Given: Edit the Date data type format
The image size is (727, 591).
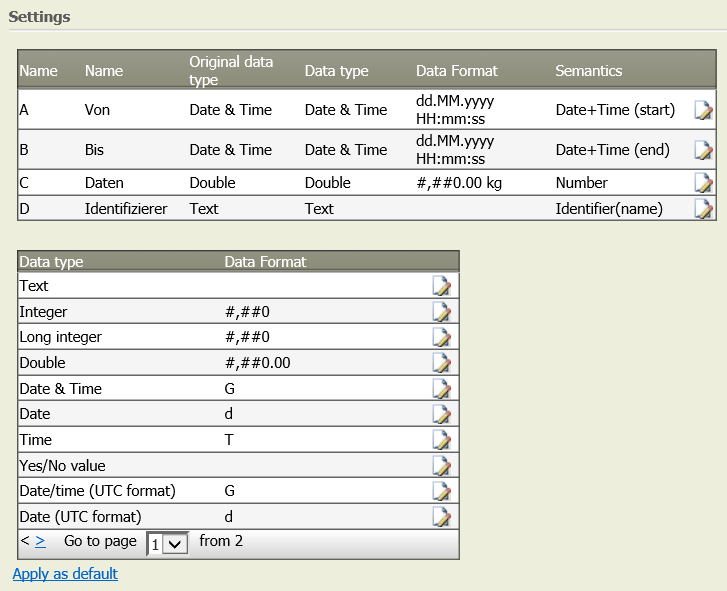Looking at the screenshot, I should click(x=441, y=414).
